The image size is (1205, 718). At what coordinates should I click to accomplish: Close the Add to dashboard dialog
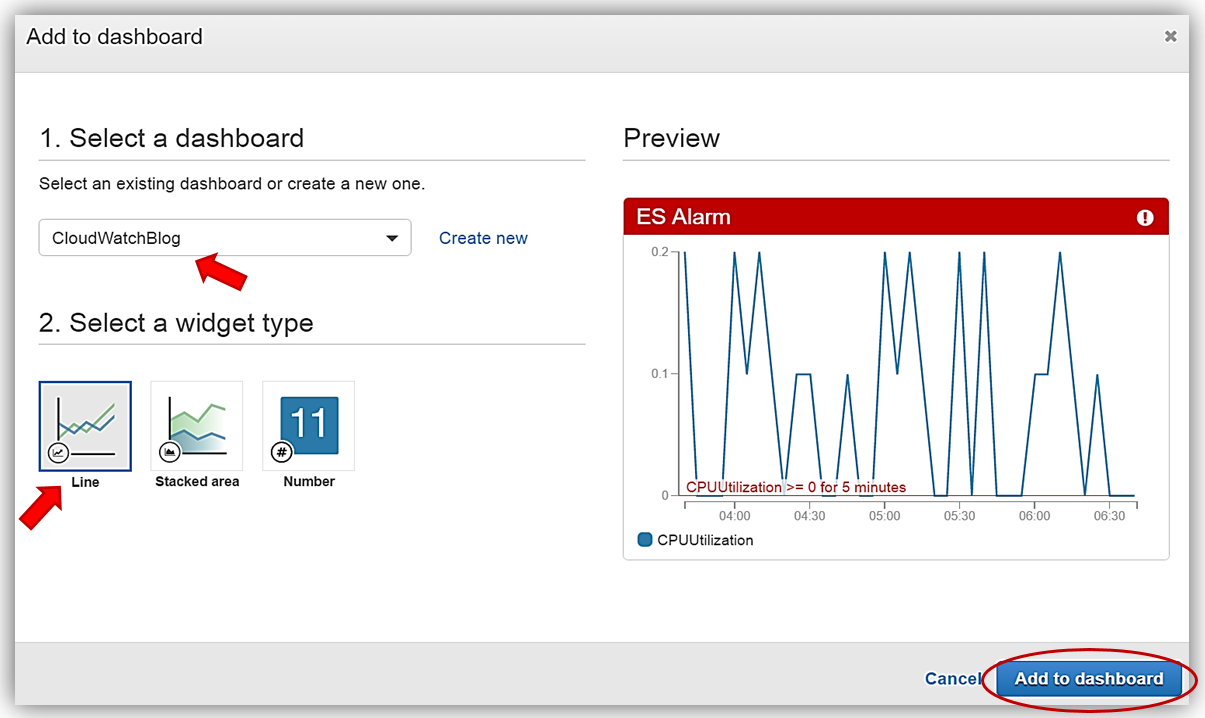[1170, 37]
